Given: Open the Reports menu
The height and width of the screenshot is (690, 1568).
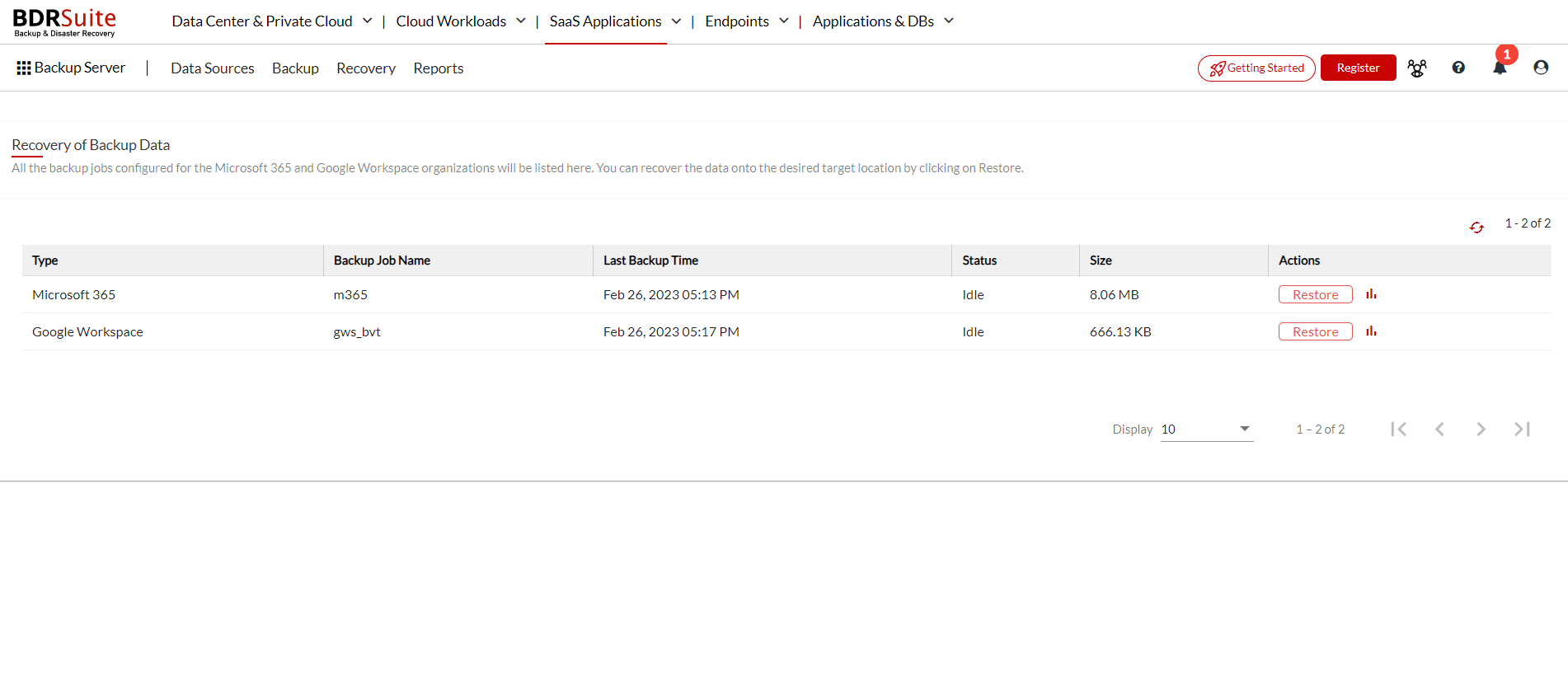Looking at the screenshot, I should click(x=439, y=68).
